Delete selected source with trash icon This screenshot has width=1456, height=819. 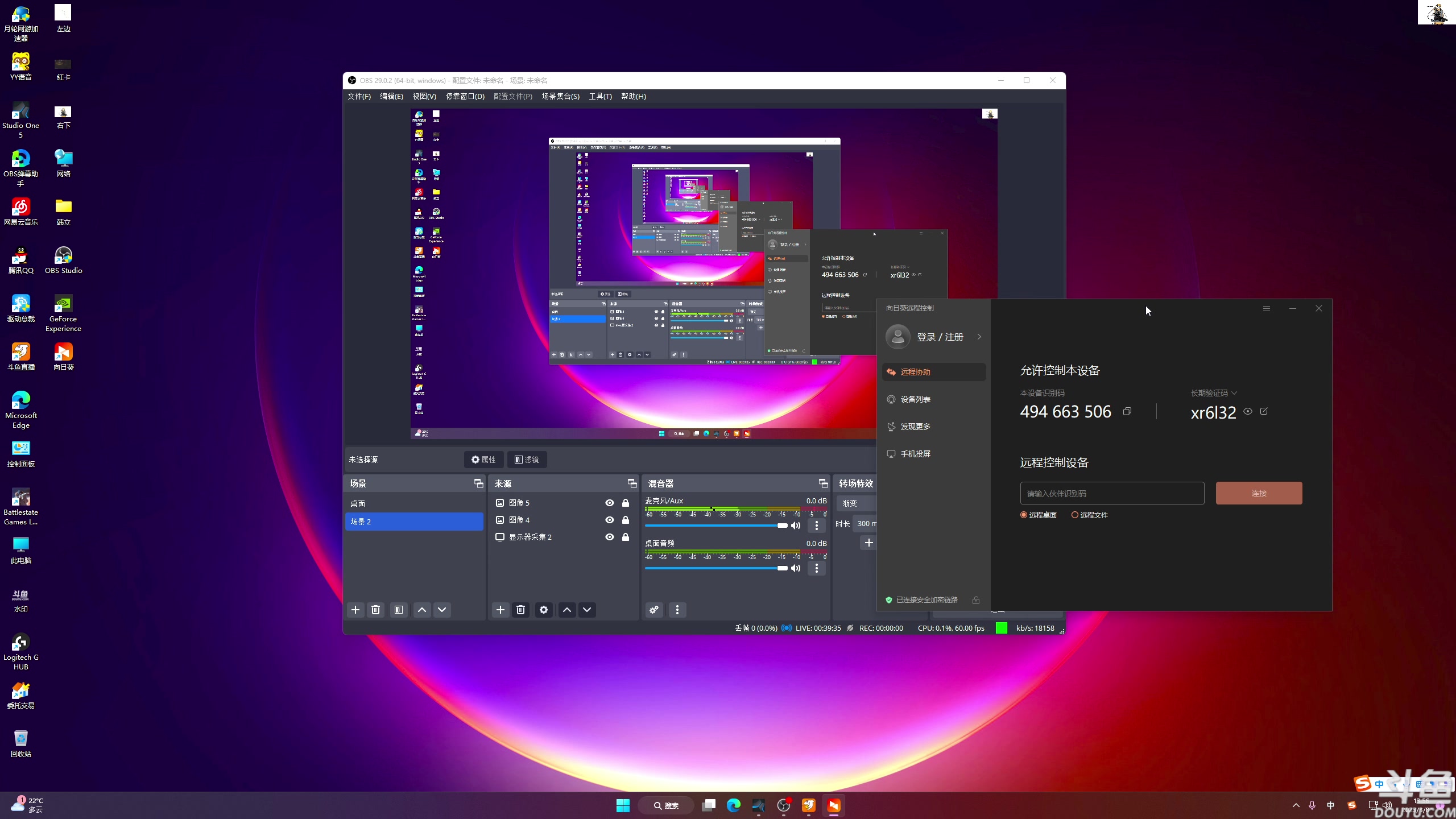tap(520, 610)
